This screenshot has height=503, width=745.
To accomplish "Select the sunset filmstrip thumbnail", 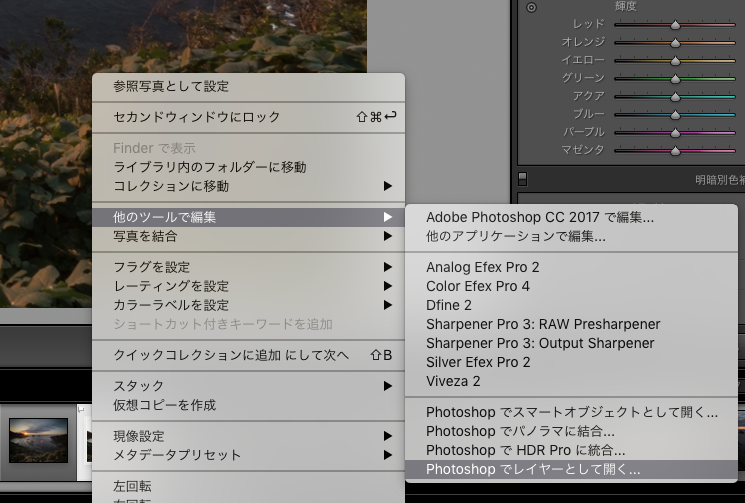I will 38,440.
